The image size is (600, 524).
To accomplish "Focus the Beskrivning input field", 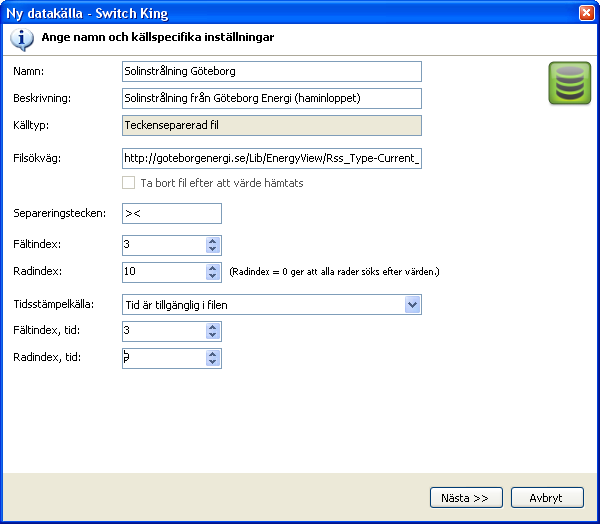I will pyautogui.click(x=272, y=98).
